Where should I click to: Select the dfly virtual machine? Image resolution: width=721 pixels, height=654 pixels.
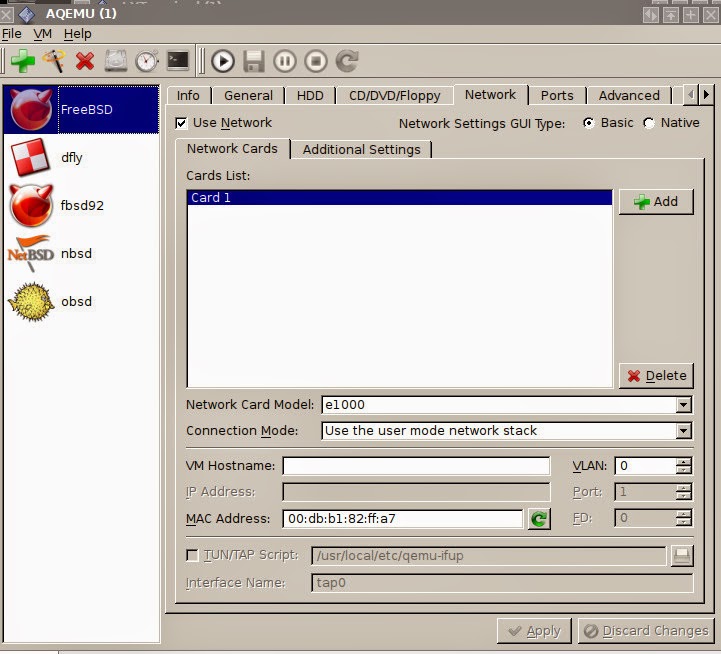(81, 158)
